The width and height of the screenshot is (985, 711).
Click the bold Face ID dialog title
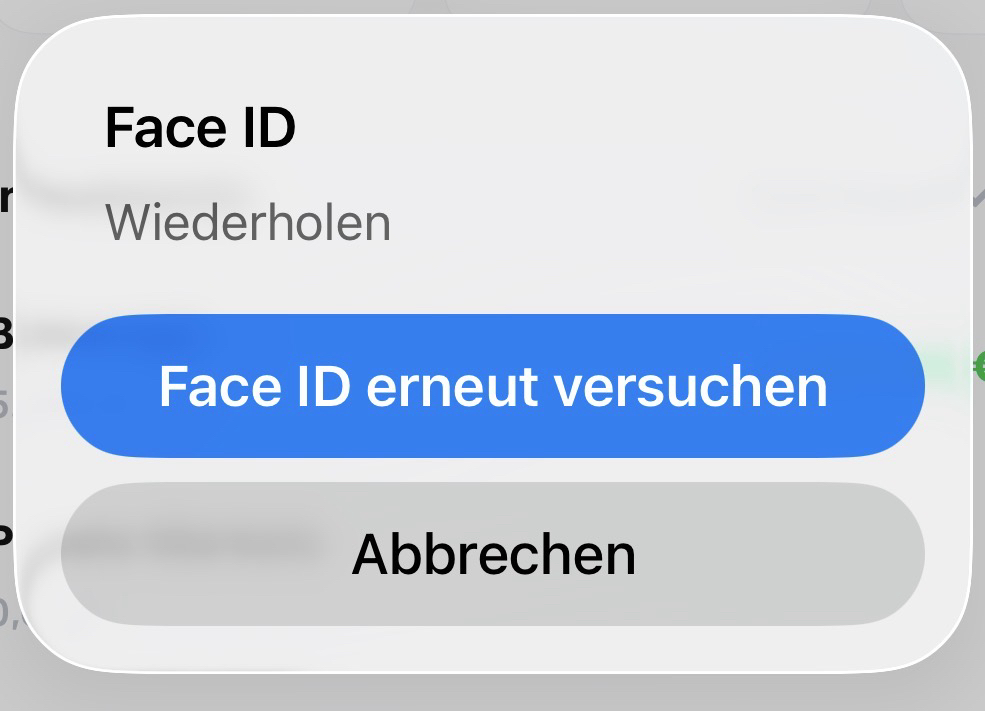coord(200,128)
